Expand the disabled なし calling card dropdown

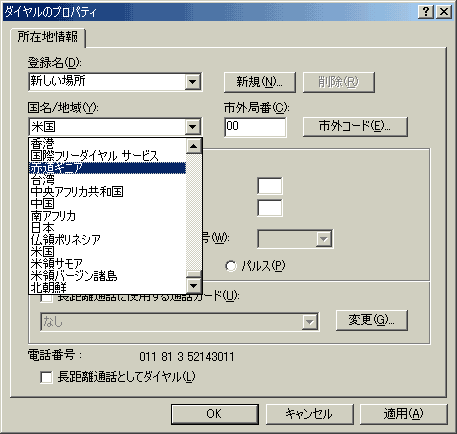point(310,322)
